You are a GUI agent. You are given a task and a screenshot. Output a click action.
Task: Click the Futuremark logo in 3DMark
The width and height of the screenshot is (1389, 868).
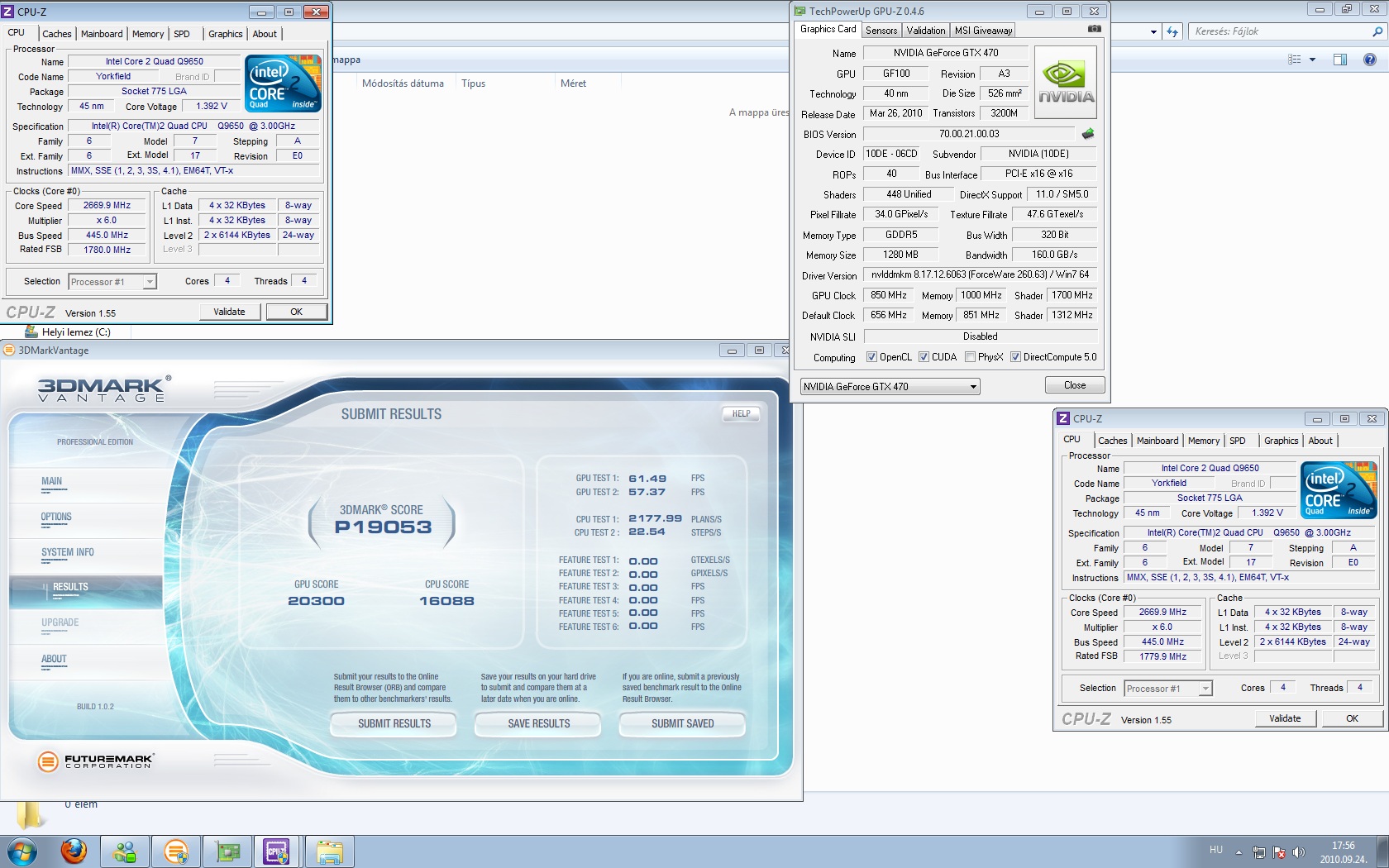click(95, 761)
